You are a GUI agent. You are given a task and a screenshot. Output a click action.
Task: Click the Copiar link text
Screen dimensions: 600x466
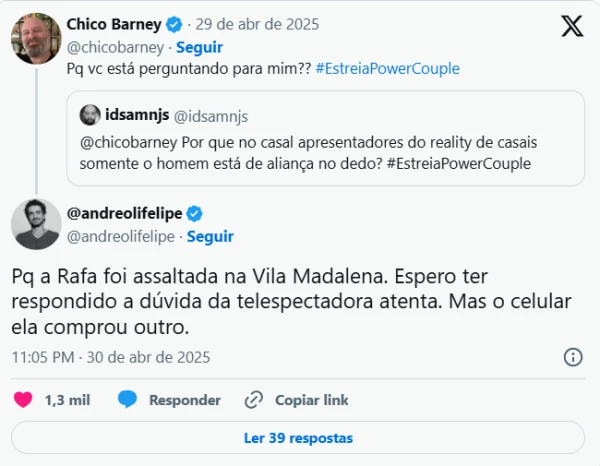pos(312,400)
